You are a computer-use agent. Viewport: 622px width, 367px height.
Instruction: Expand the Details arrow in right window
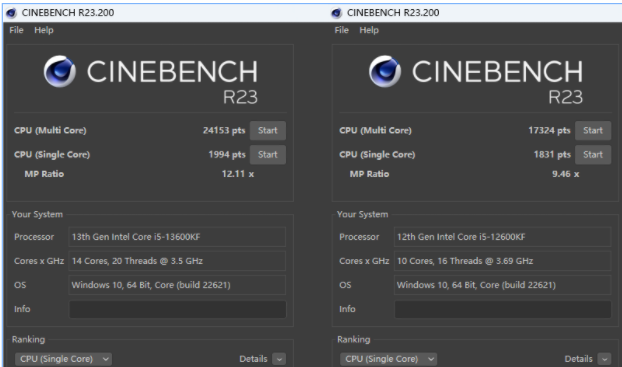(605, 359)
